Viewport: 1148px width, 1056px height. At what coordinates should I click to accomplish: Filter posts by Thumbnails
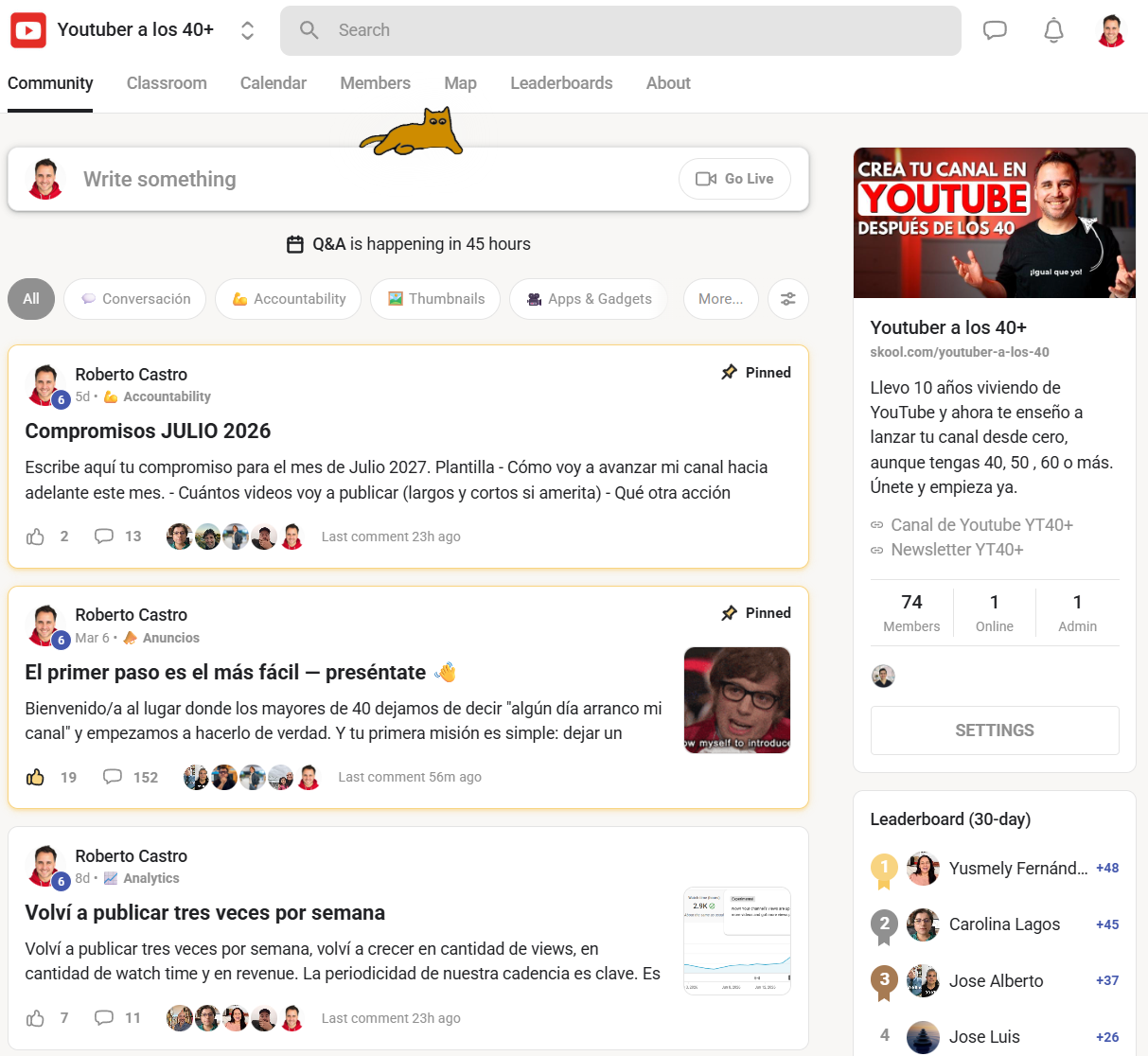pyautogui.click(x=435, y=299)
